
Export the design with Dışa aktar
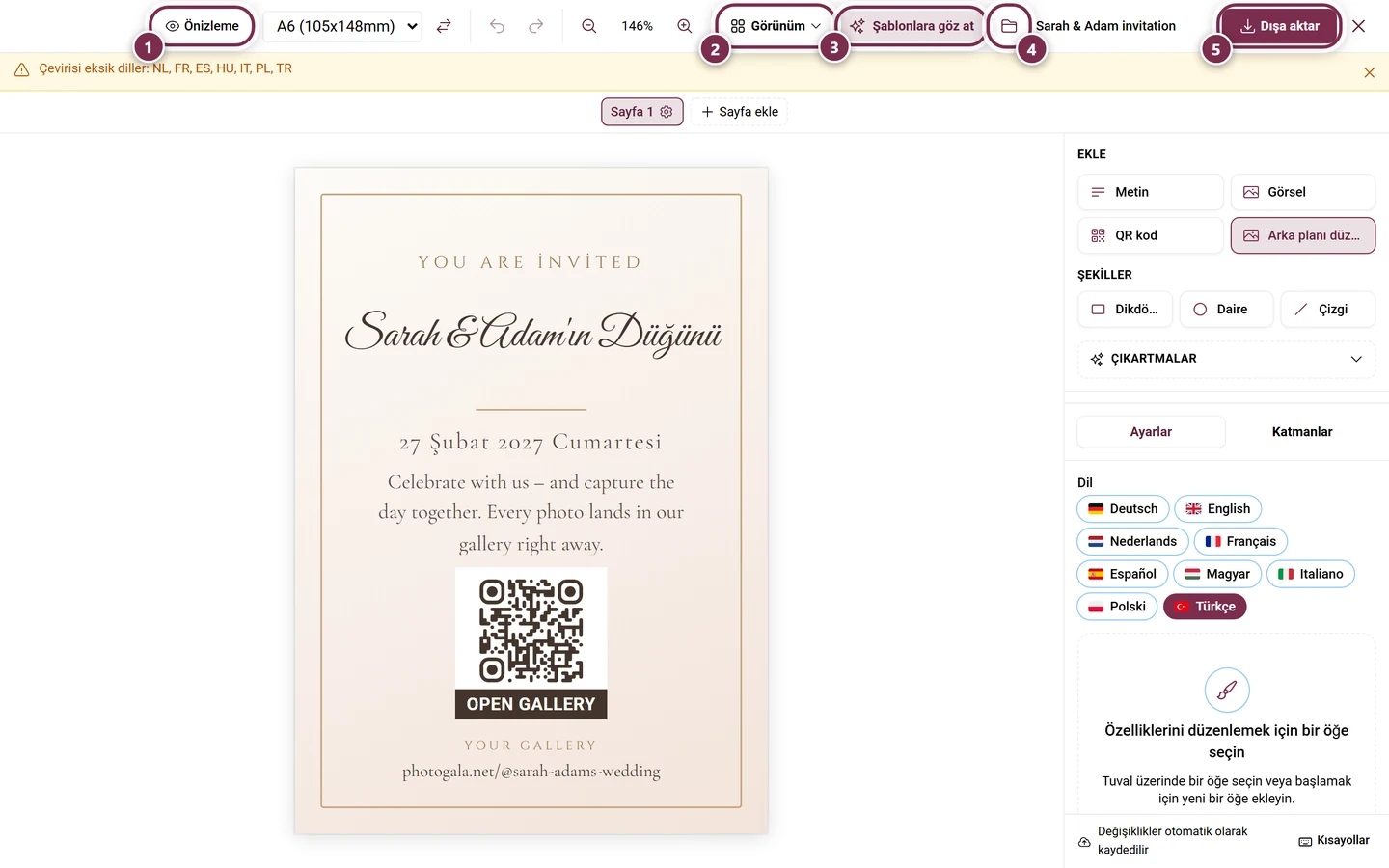pos(1279,26)
